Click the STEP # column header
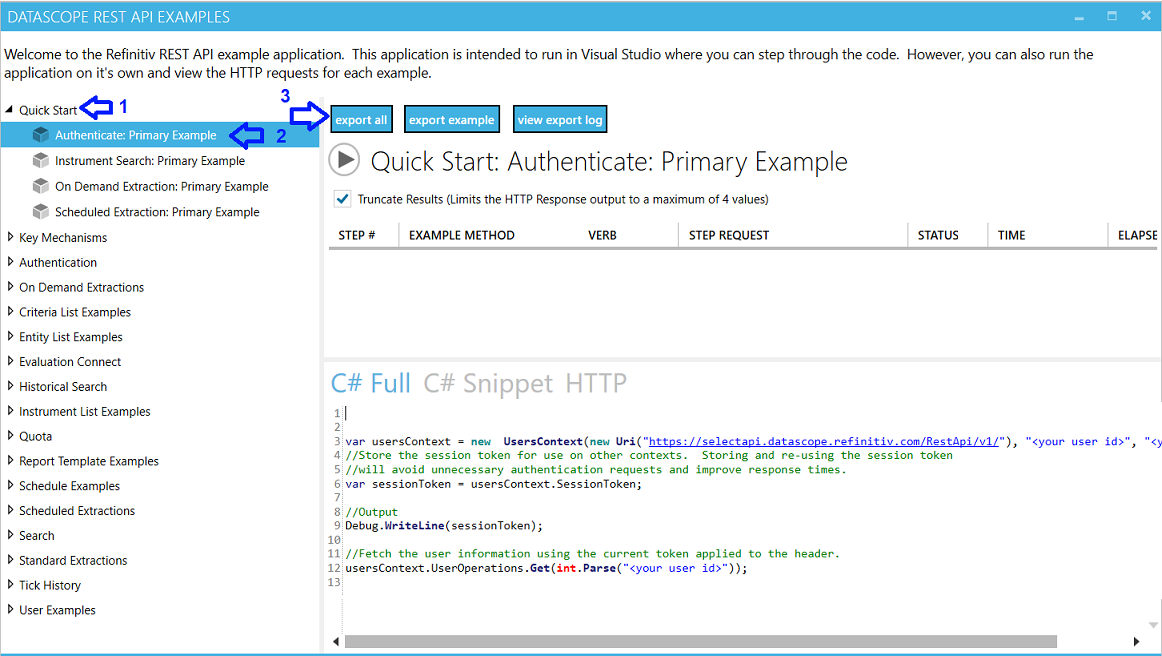Image resolution: width=1162 pixels, height=656 pixels. click(356, 235)
